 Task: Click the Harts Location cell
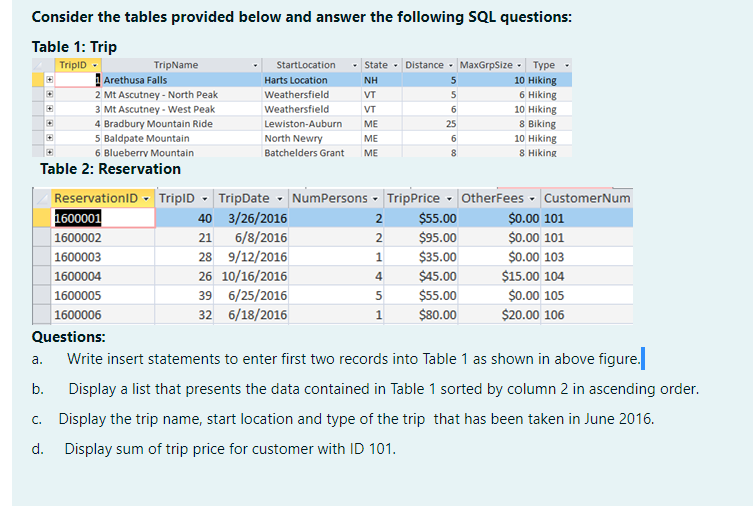[x=311, y=80]
